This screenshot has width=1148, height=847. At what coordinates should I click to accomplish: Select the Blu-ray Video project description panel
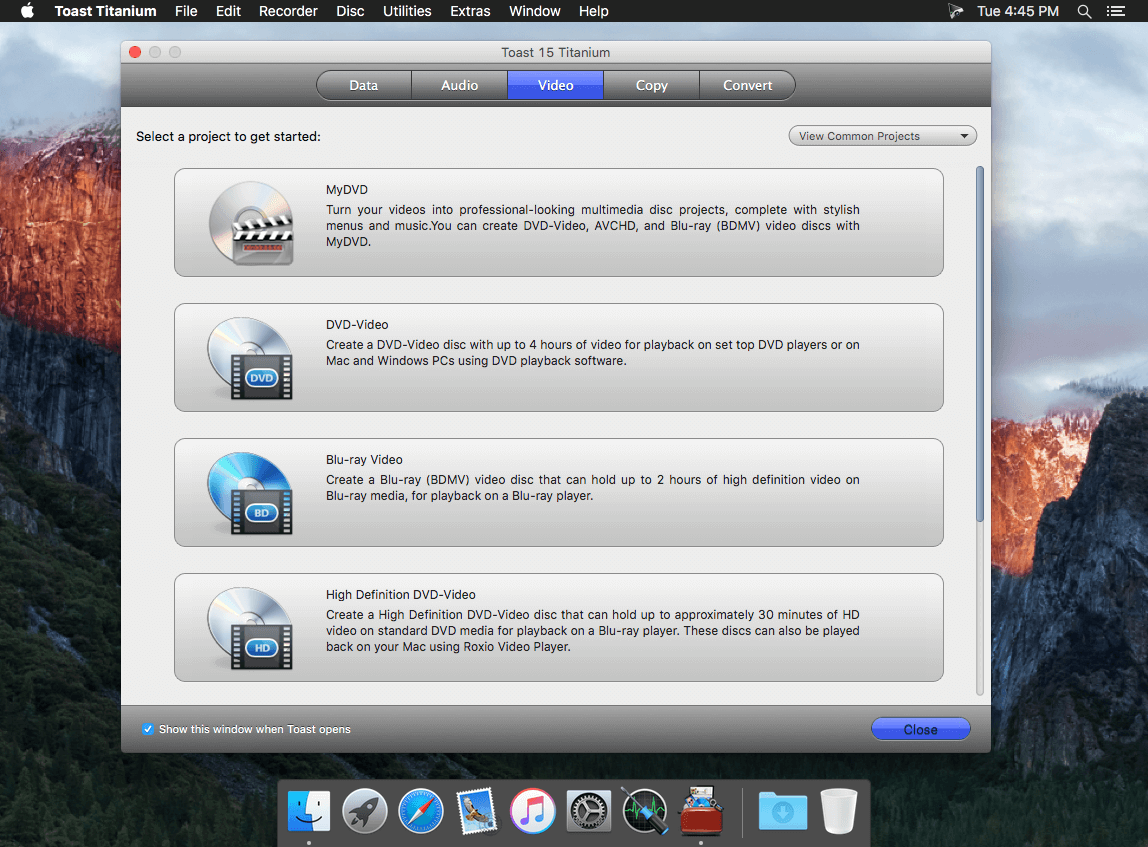(559, 493)
